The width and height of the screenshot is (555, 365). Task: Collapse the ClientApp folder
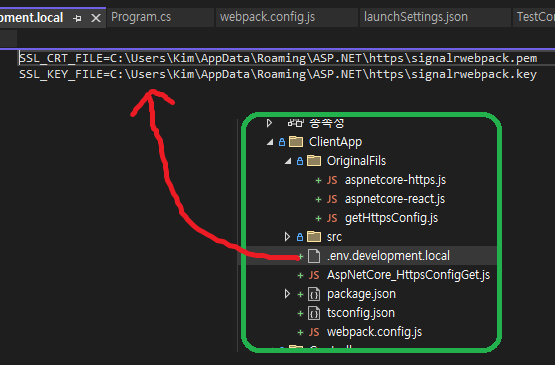coord(270,142)
